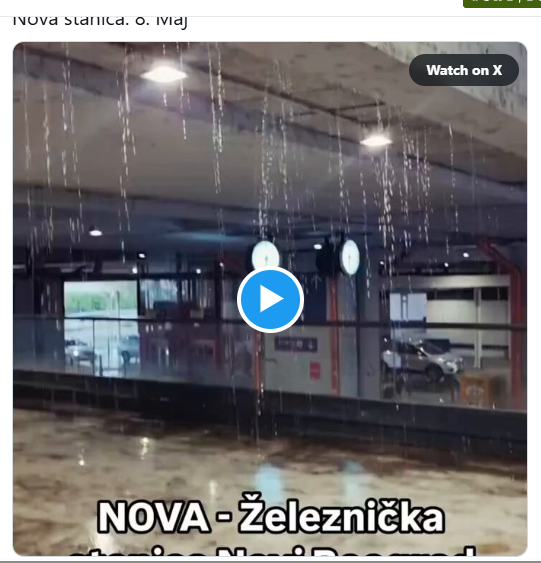Screen dimensions: 541x563
Task: Click the right station clock in the video
Action: click(x=350, y=257)
